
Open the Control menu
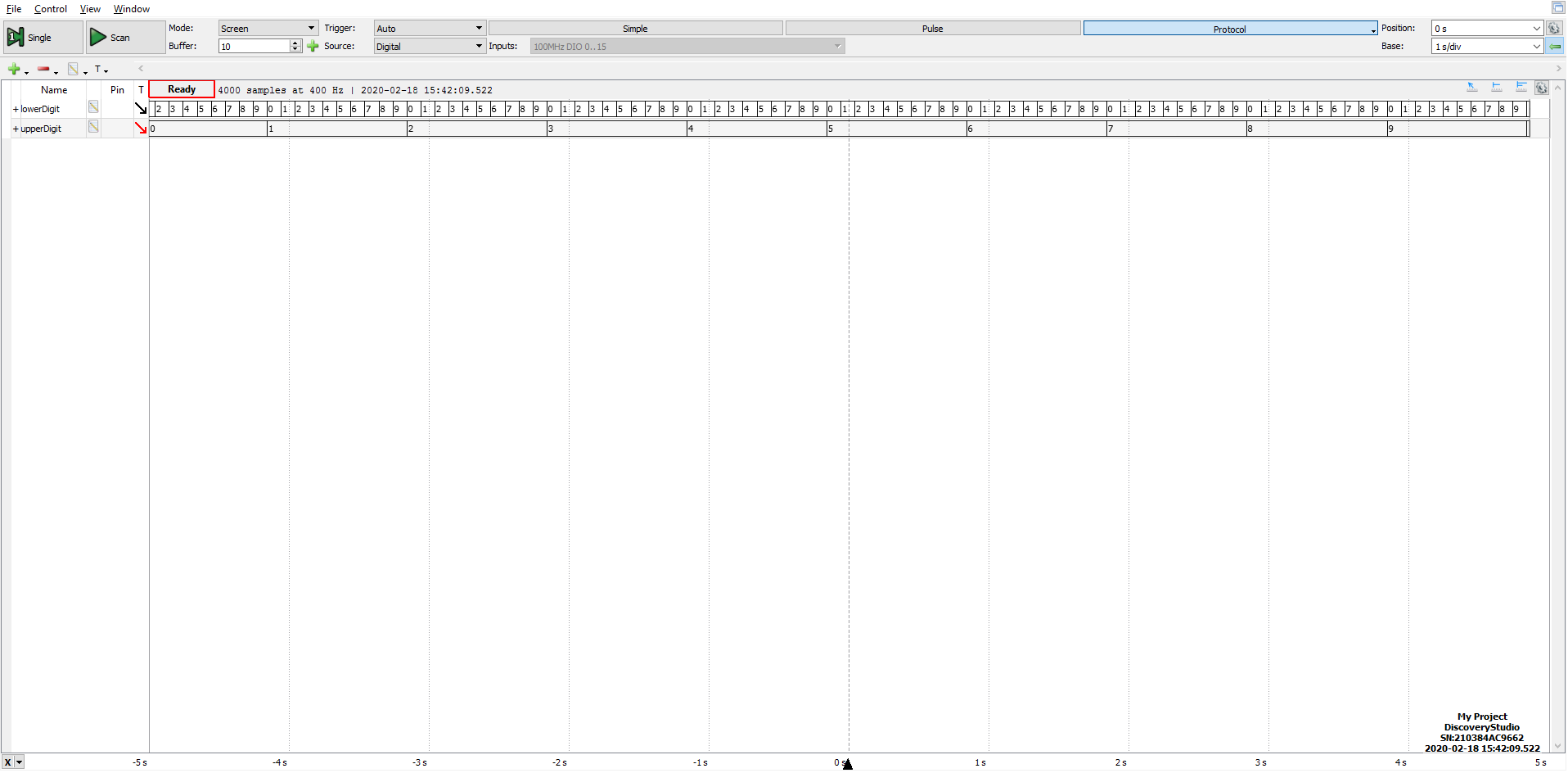click(51, 9)
